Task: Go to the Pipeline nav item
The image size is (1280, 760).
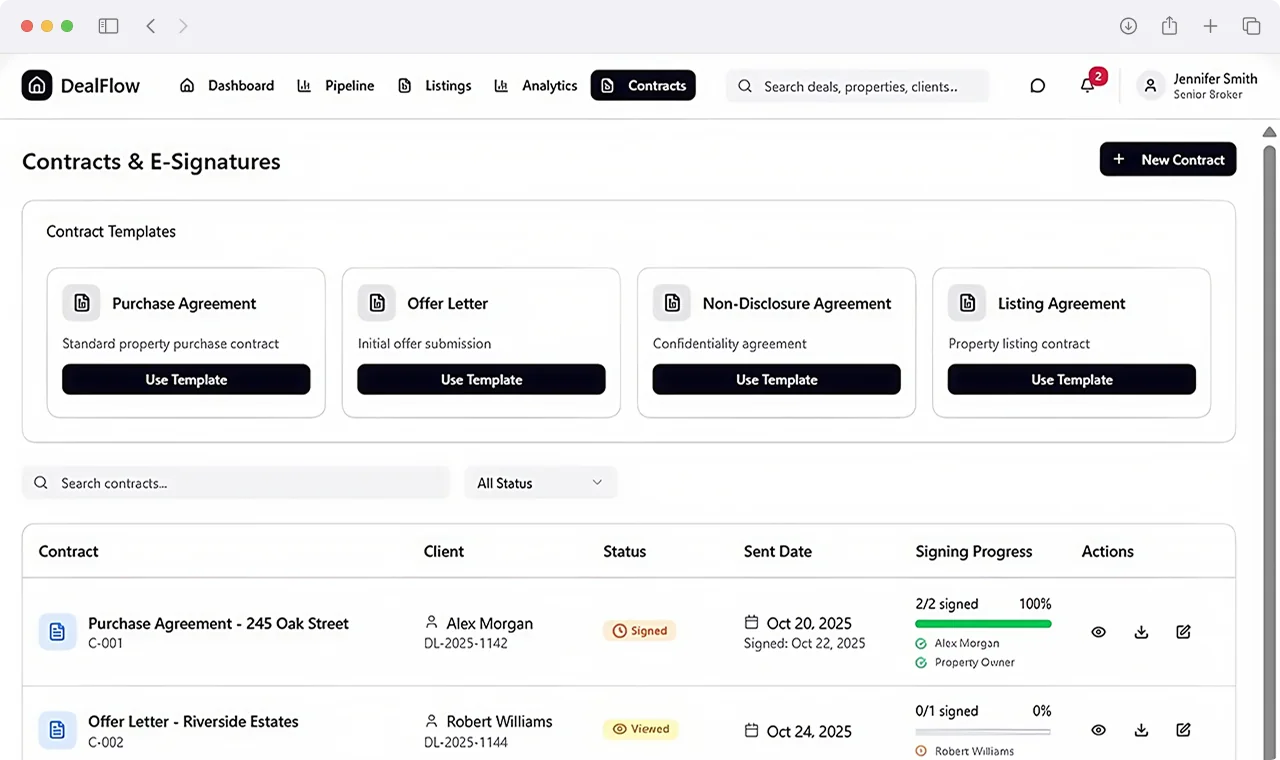Action: point(336,86)
